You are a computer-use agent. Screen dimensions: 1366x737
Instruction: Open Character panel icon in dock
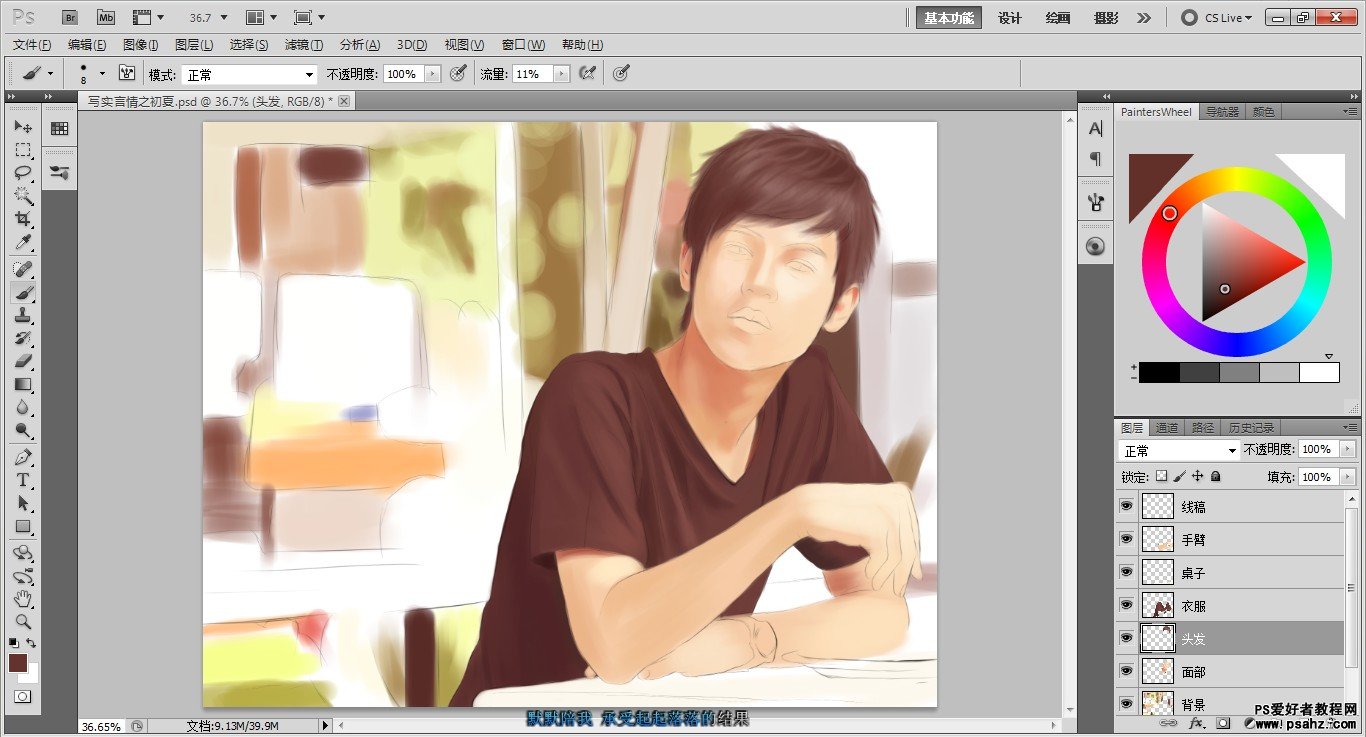pyautogui.click(x=1095, y=128)
